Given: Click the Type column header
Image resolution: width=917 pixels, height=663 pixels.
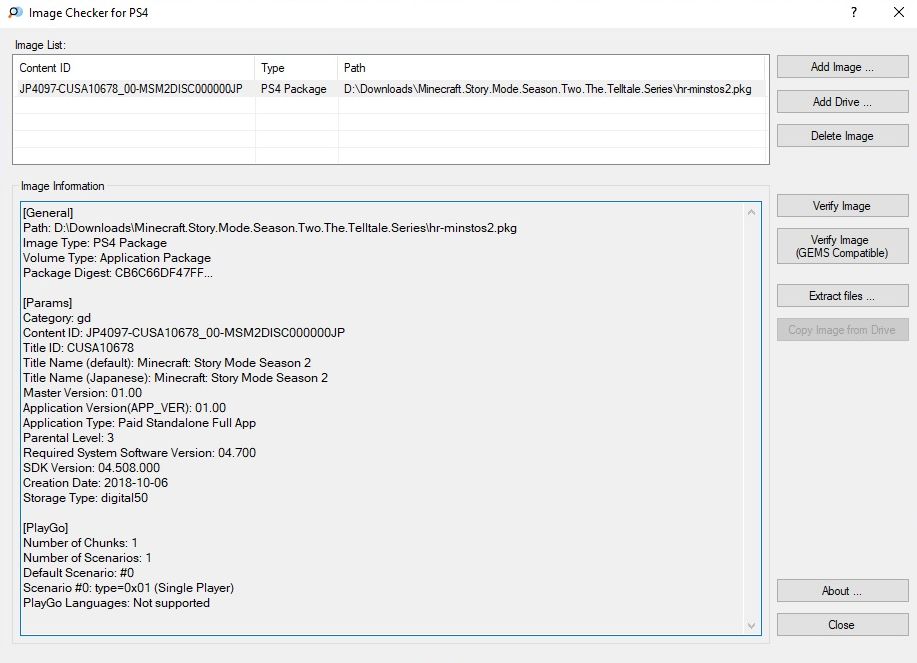Looking at the screenshot, I should tap(297, 68).
